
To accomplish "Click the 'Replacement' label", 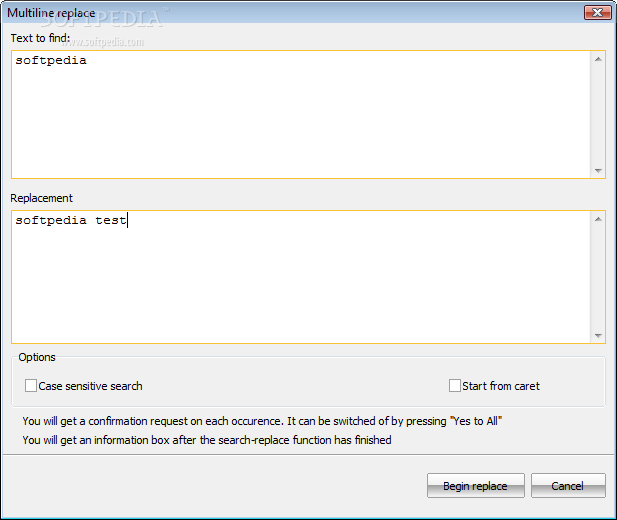I will (41, 198).
